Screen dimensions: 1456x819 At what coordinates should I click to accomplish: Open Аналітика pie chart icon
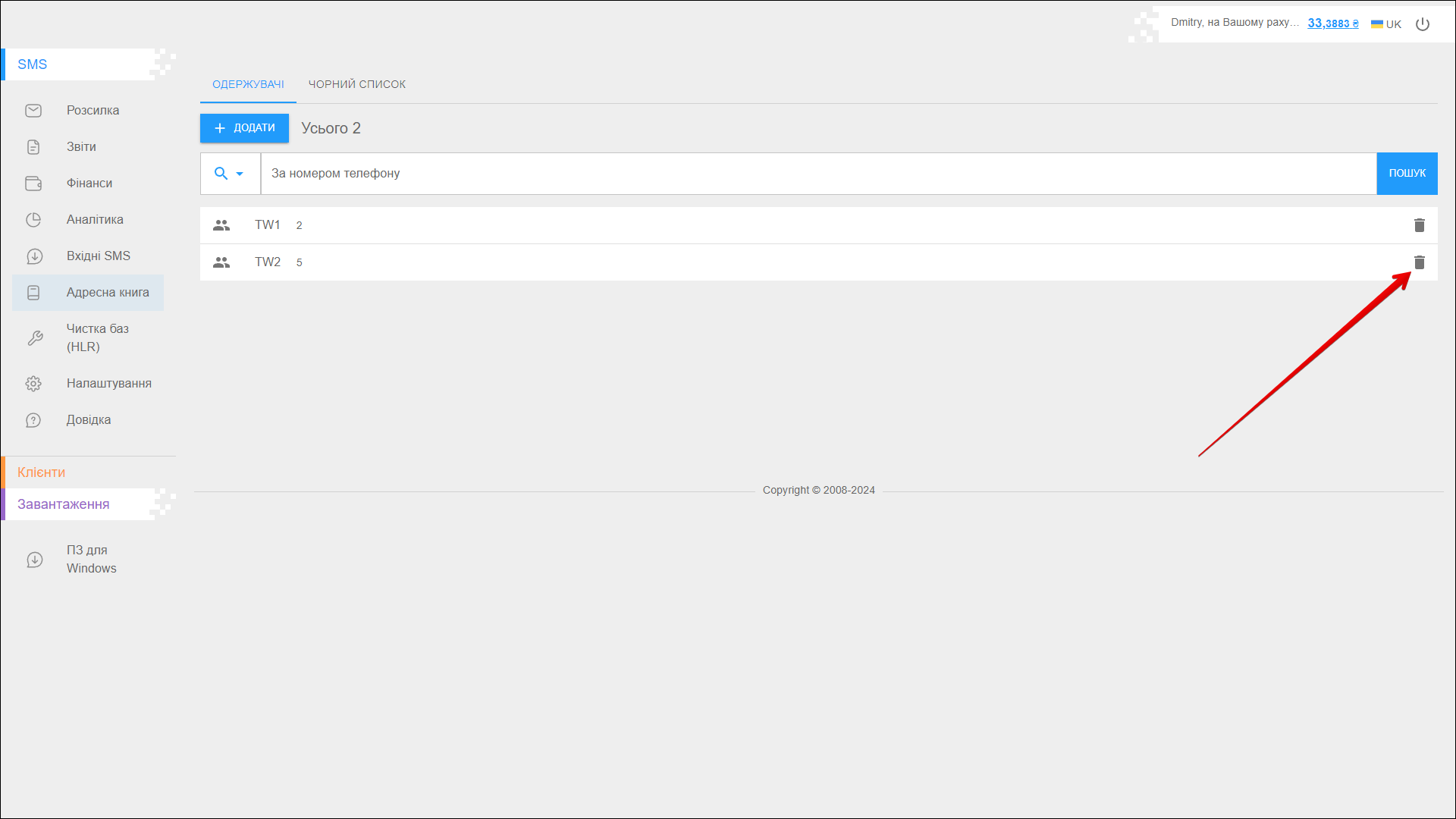(33, 220)
